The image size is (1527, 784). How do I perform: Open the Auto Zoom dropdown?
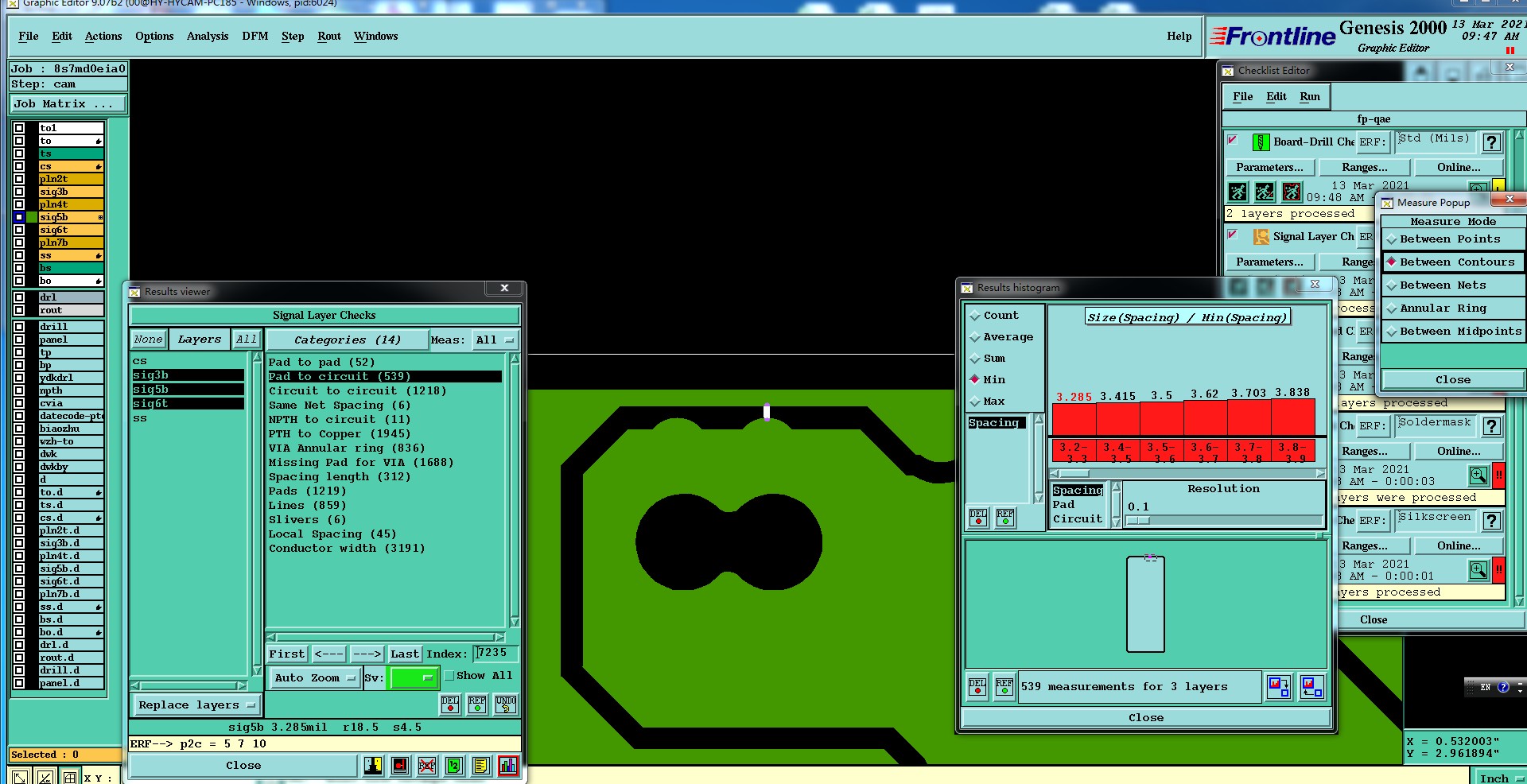[314, 678]
